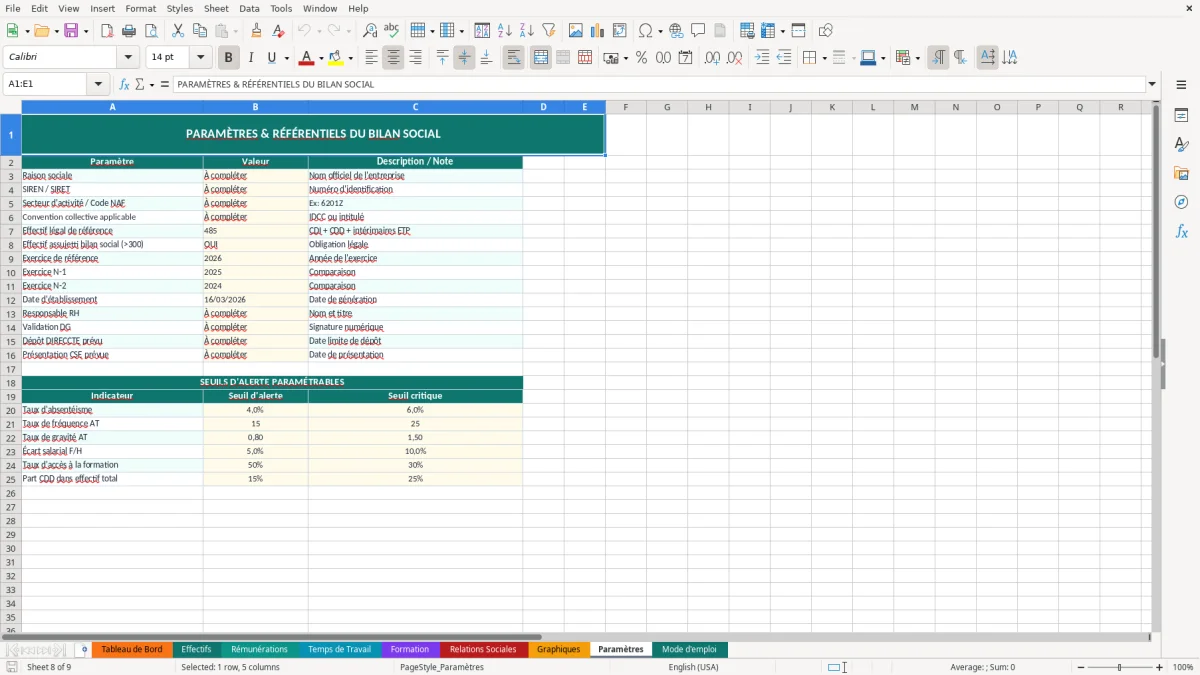Open the Open-document dropdown arrow
The height and width of the screenshot is (675, 1200).
click(x=57, y=31)
